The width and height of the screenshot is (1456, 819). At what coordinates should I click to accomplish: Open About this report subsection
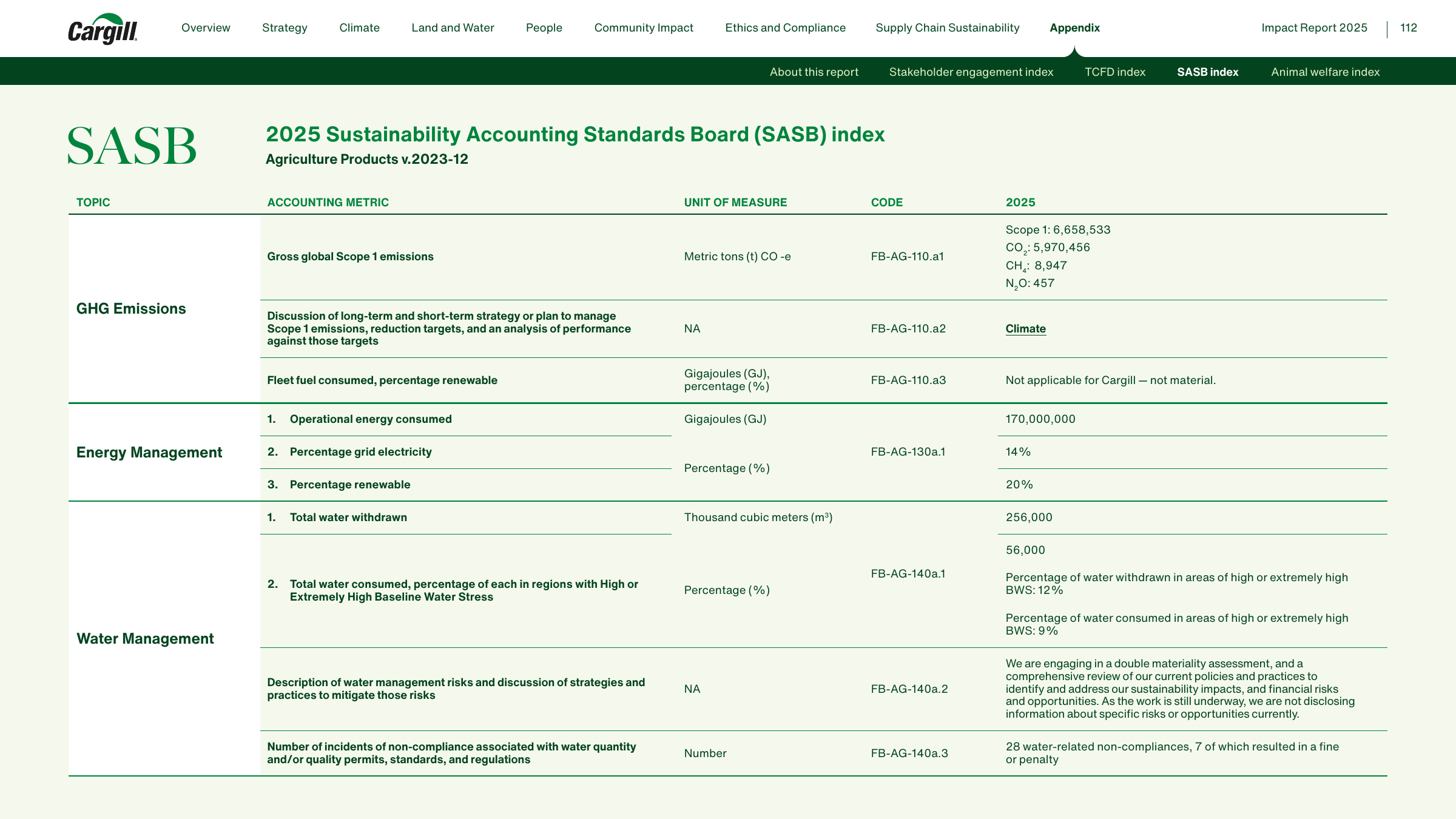point(814,72)
